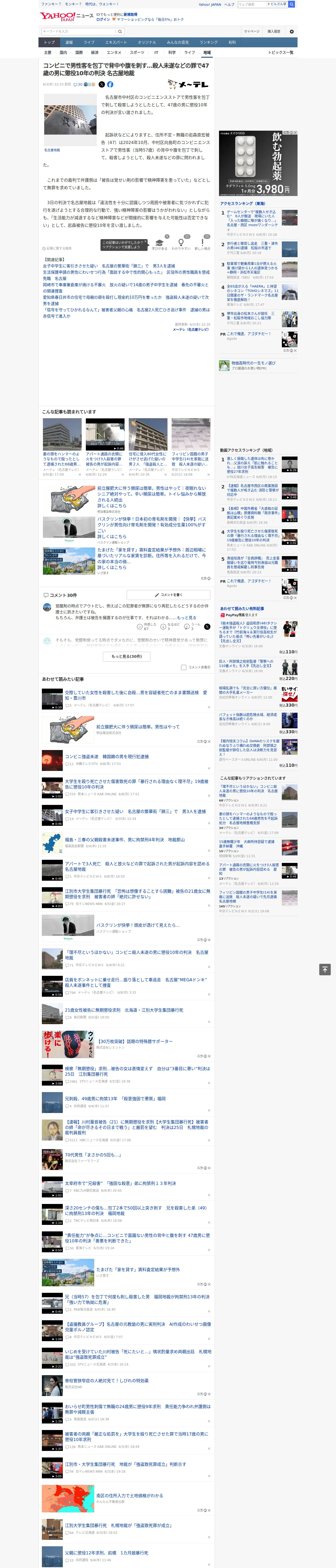Open 購入履歴
The image size is (336, 1568).
pyautogui.click(x=274, y=32)
